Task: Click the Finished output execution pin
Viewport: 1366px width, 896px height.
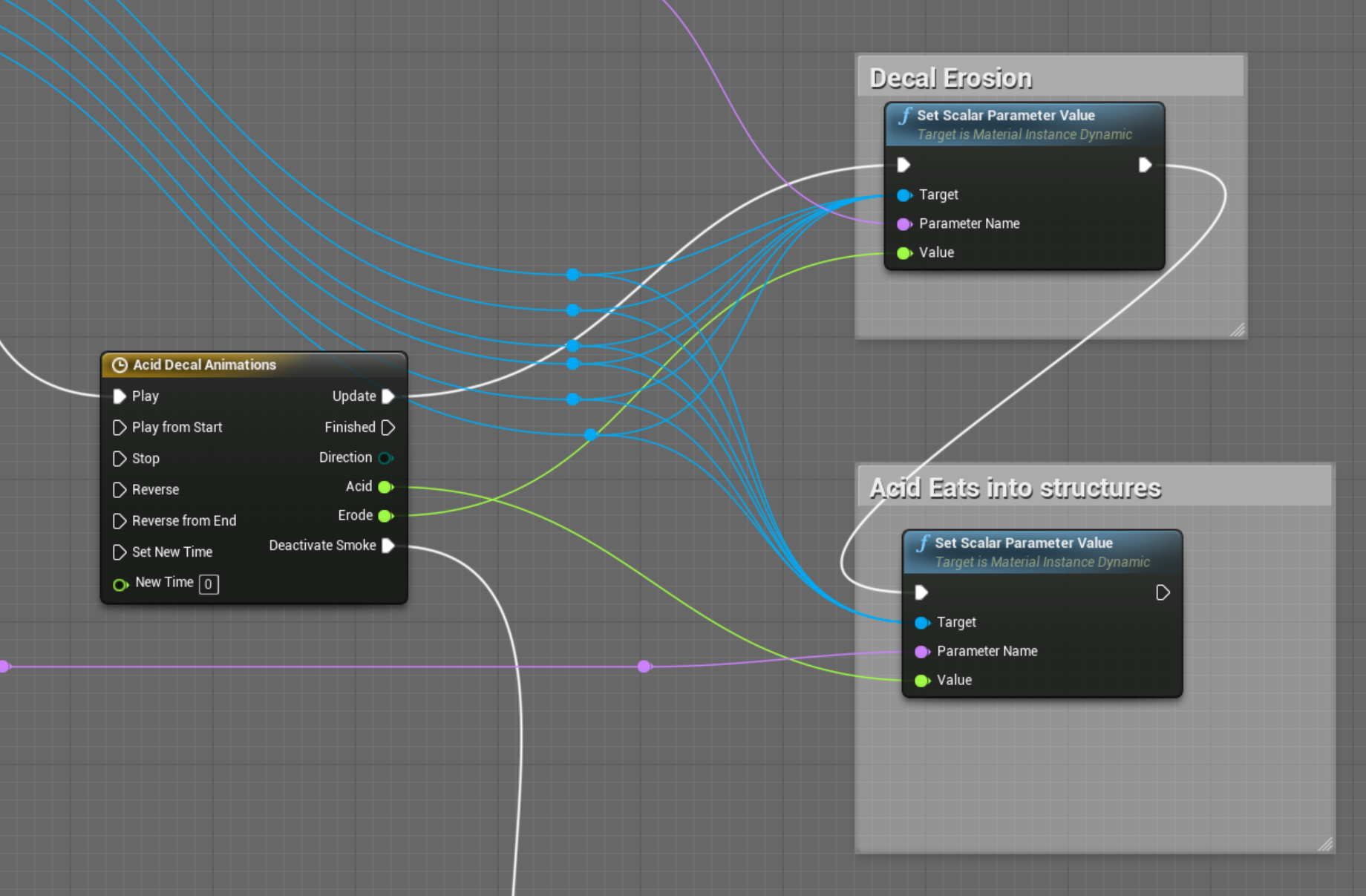Action: pyautogui.click(x=388, y=428)
